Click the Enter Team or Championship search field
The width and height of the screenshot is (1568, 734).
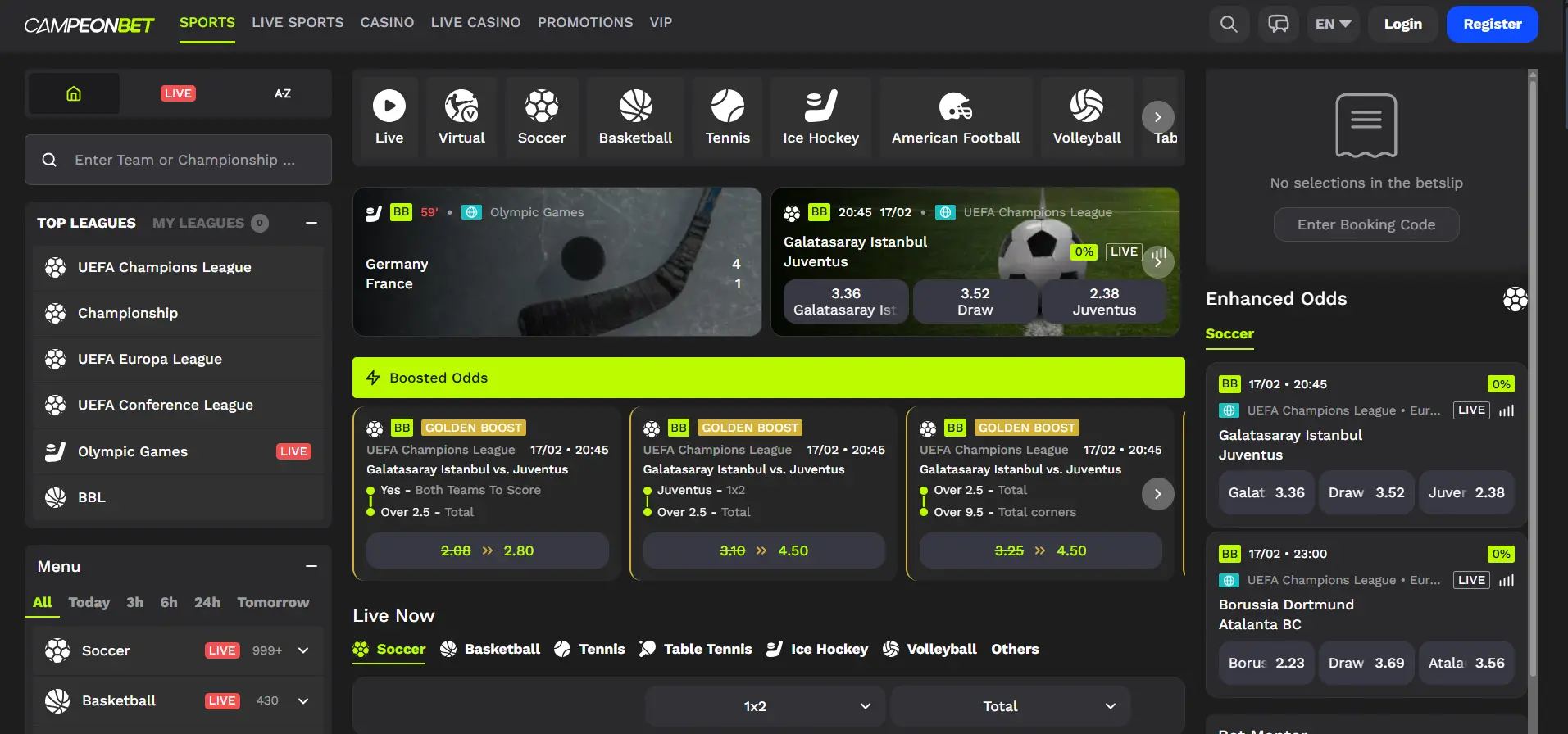click(x=178, y=160)
